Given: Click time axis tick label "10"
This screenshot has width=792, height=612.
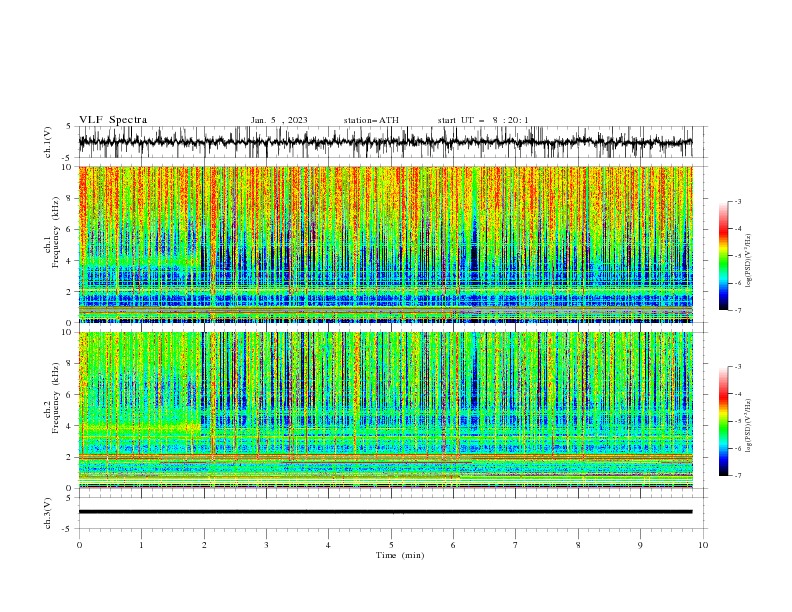Looking at the screenshot, I should (703, 545).
